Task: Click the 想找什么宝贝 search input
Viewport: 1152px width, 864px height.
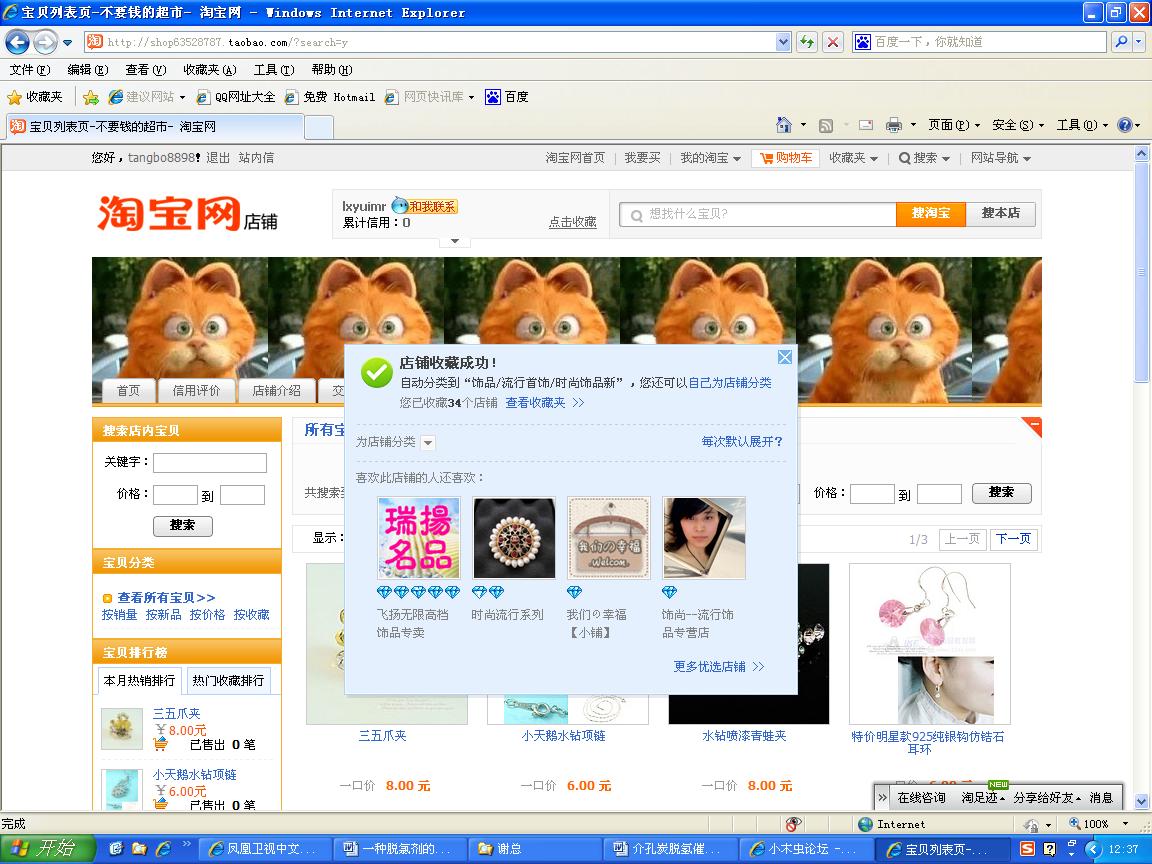Action: pyautogui.click(x=758, y=214)
